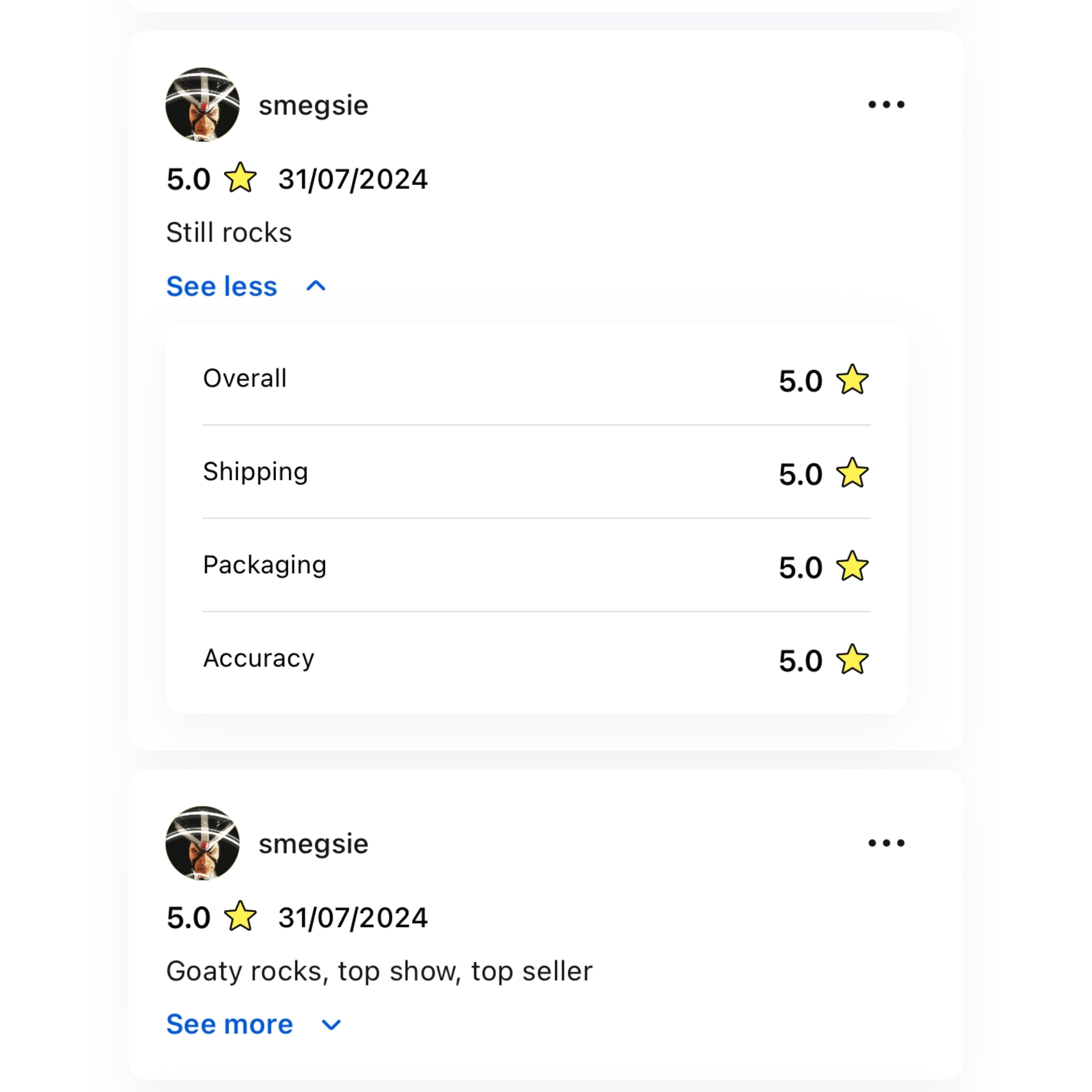Collapse review details with See less
Screen dimensions: 1092x1092
pyautogui.click(x=222, y=286)
